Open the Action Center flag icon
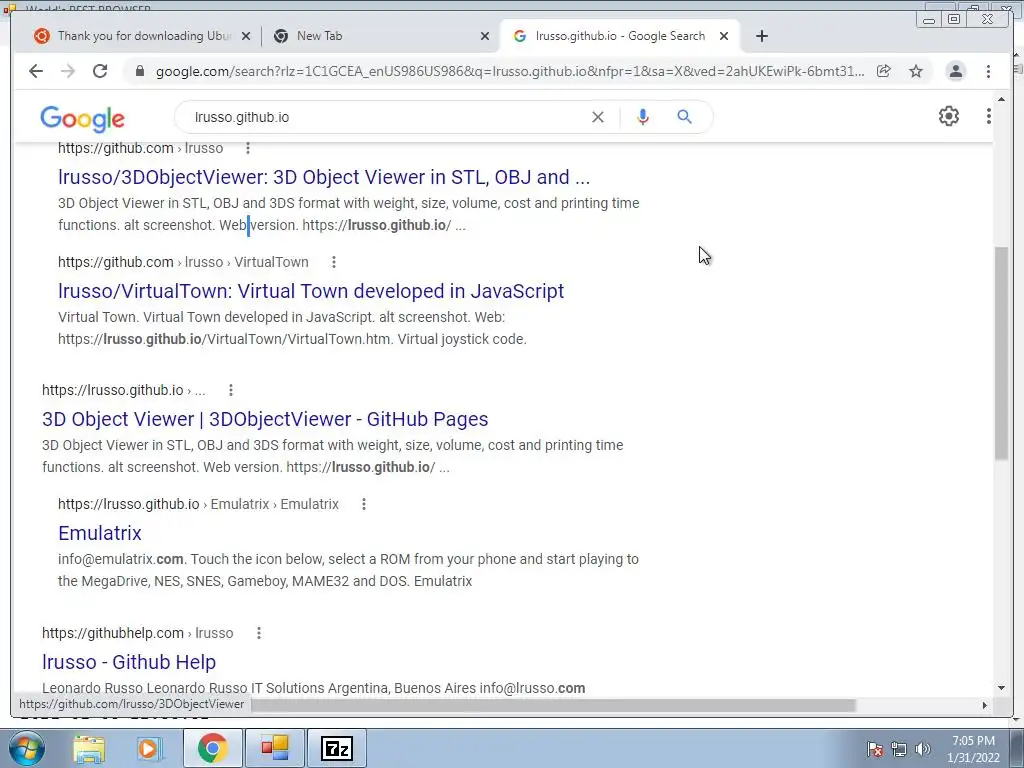 tap(875, 749)
